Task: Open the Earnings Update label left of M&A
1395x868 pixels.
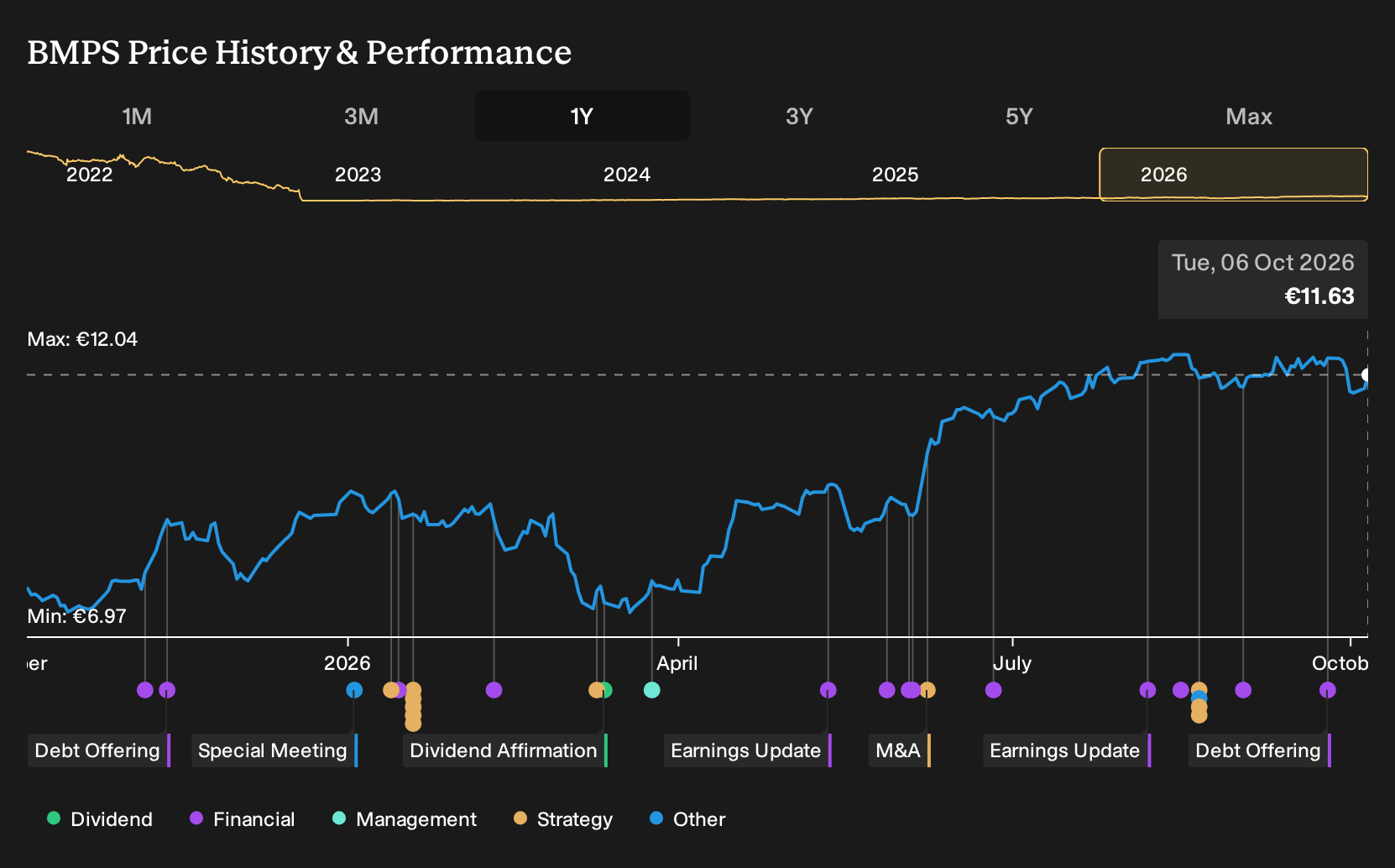Action: pyautogui.click(x=748, y=750)
